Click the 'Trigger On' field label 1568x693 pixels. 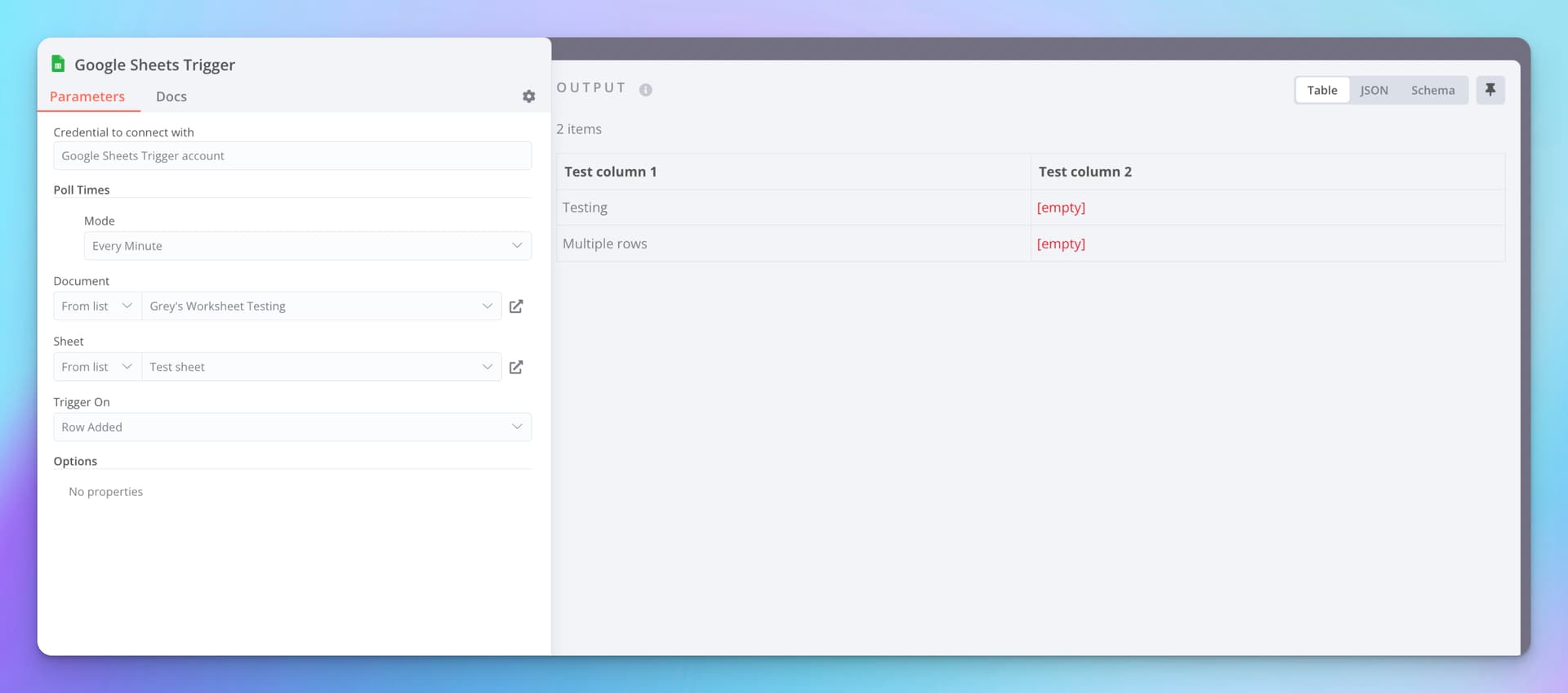(82, 402)
